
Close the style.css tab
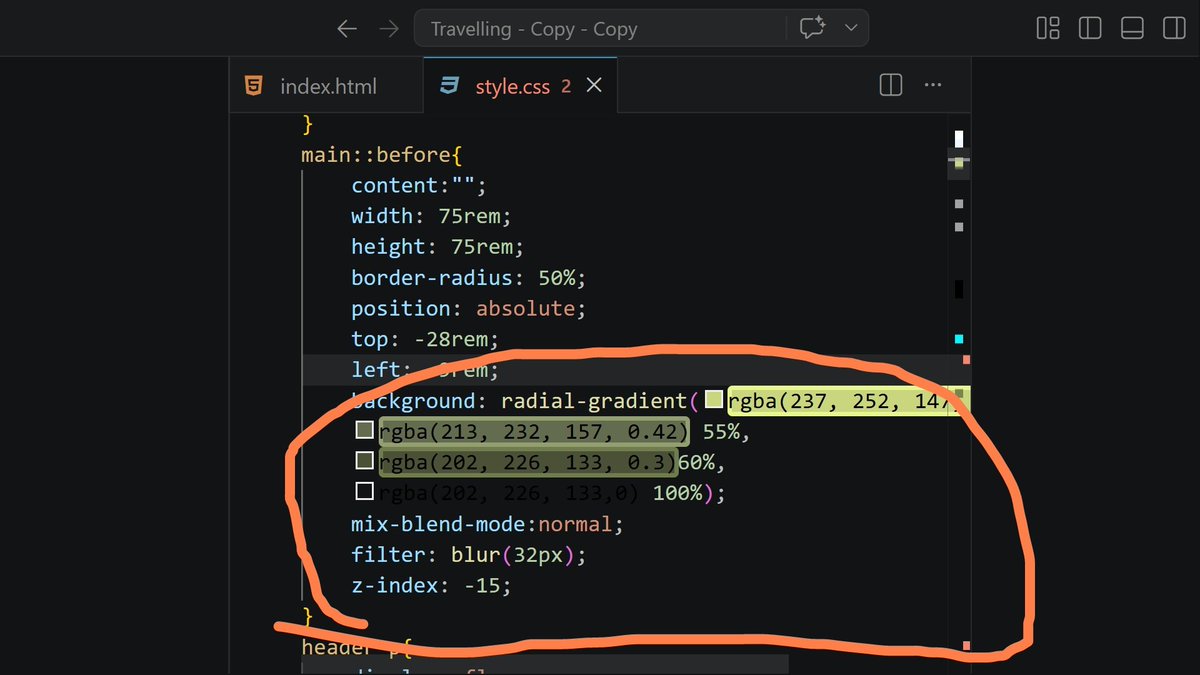(x=594, y=86)
